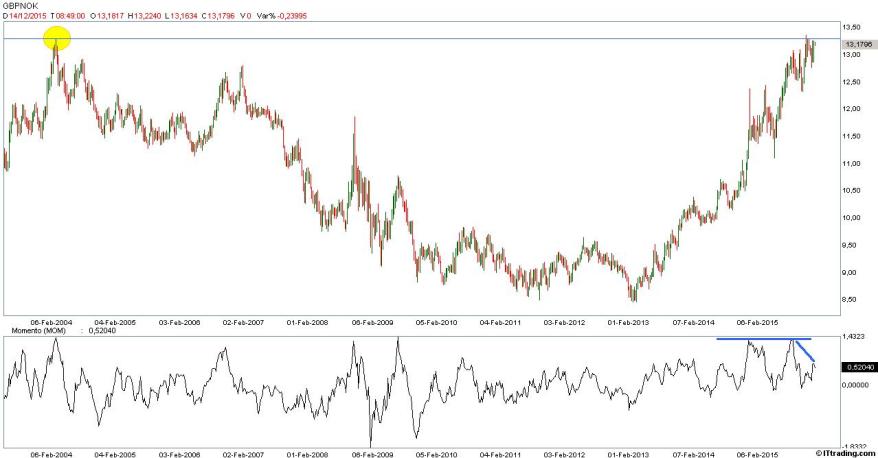Select the date value 14/12/2015
The height and width of the screenshot is (458, 878).
point(27,16)
